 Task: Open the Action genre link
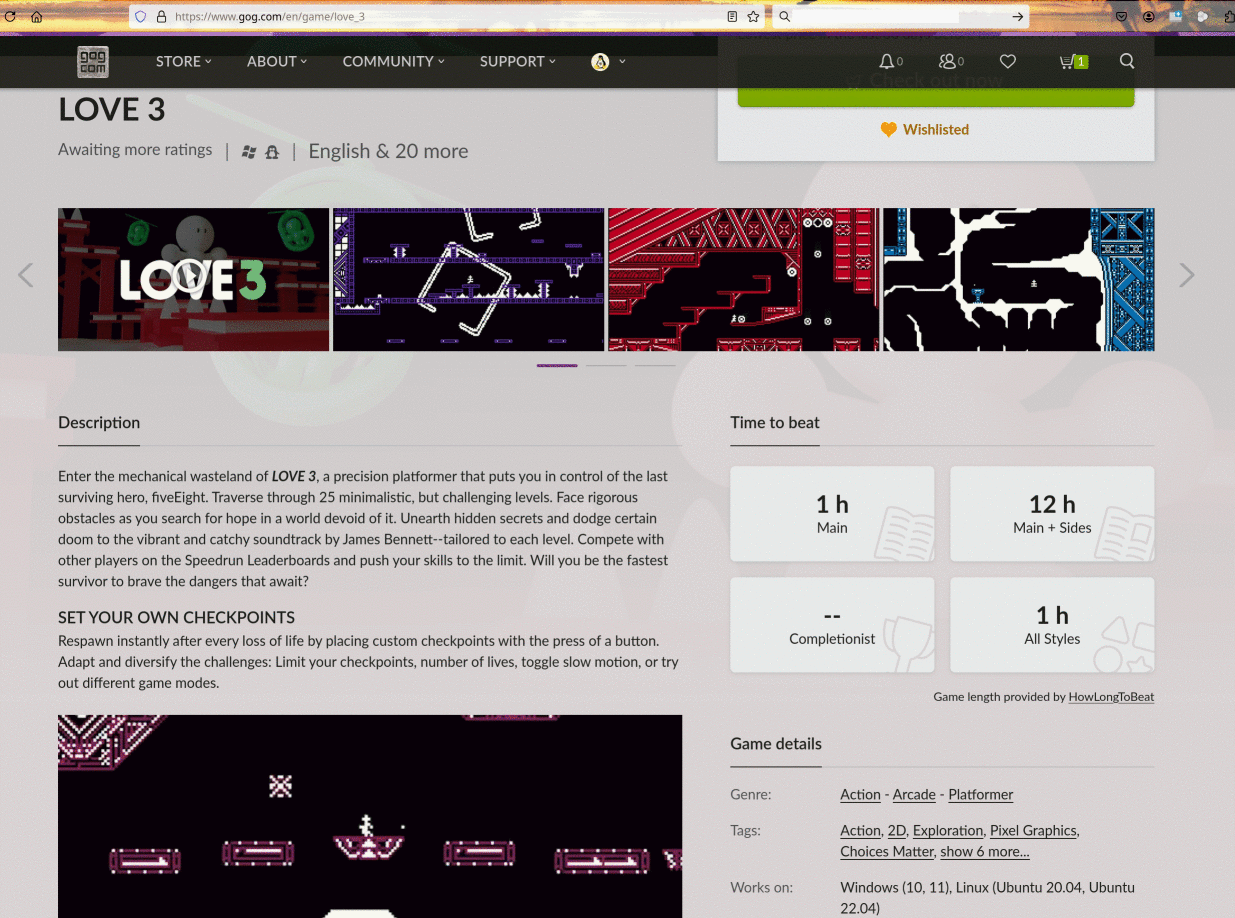pos(860,795)
